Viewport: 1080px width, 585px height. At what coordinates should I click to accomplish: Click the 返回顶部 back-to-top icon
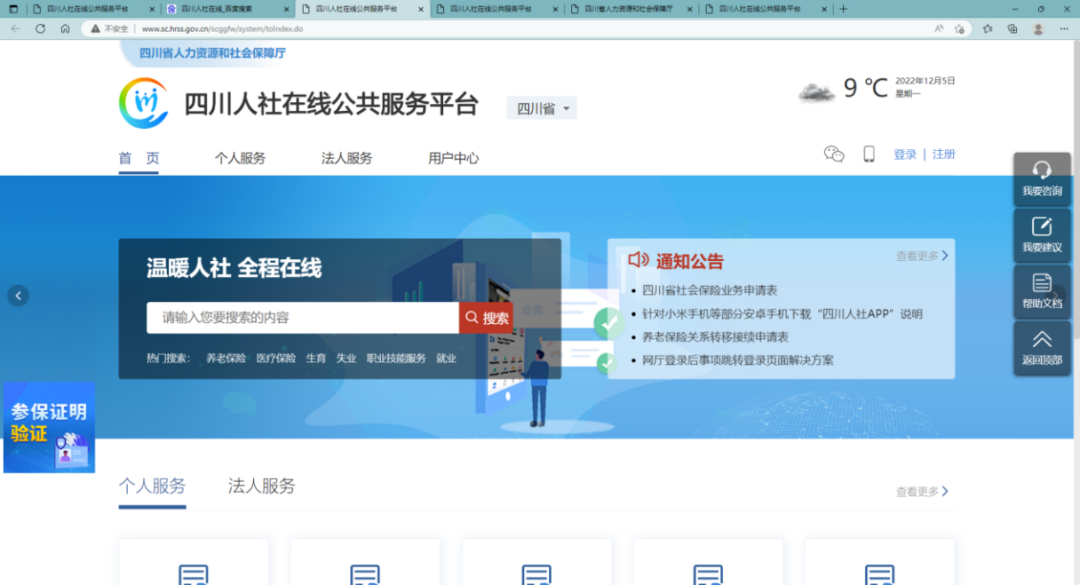pos(1042,341)
